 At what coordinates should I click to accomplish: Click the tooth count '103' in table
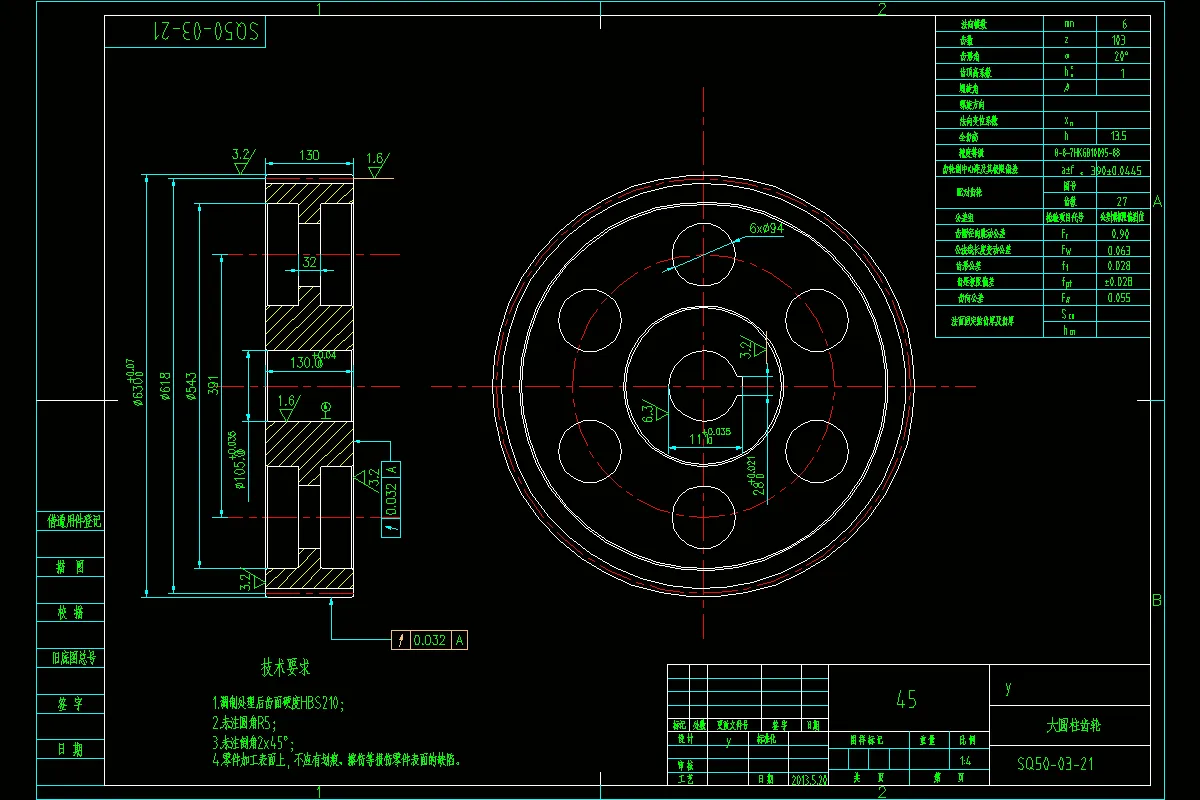(x=1123, y=40)
